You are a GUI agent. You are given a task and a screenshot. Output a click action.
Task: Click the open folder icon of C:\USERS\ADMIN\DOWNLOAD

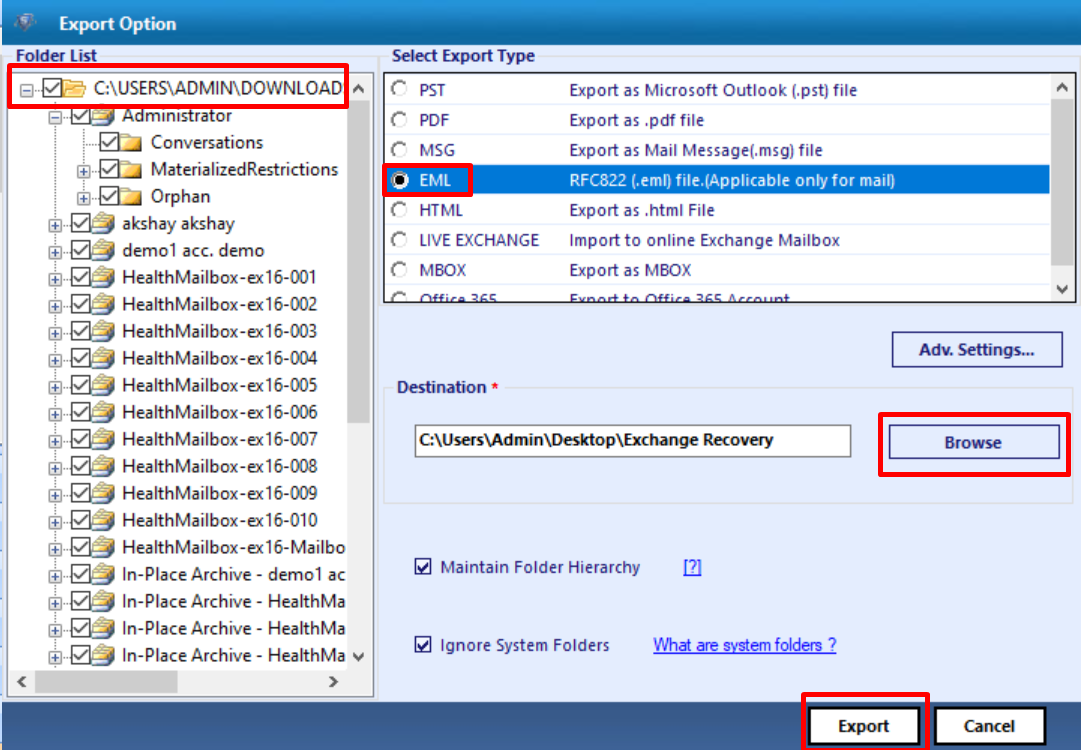[x=74, y=89]
